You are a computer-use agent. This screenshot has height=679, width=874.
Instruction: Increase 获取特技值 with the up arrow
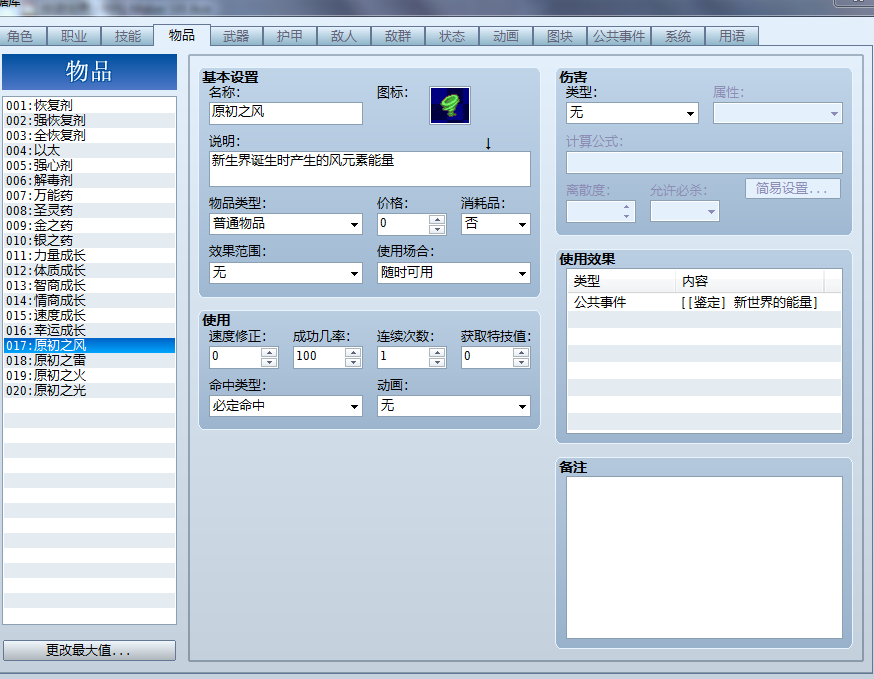(521, 352)
